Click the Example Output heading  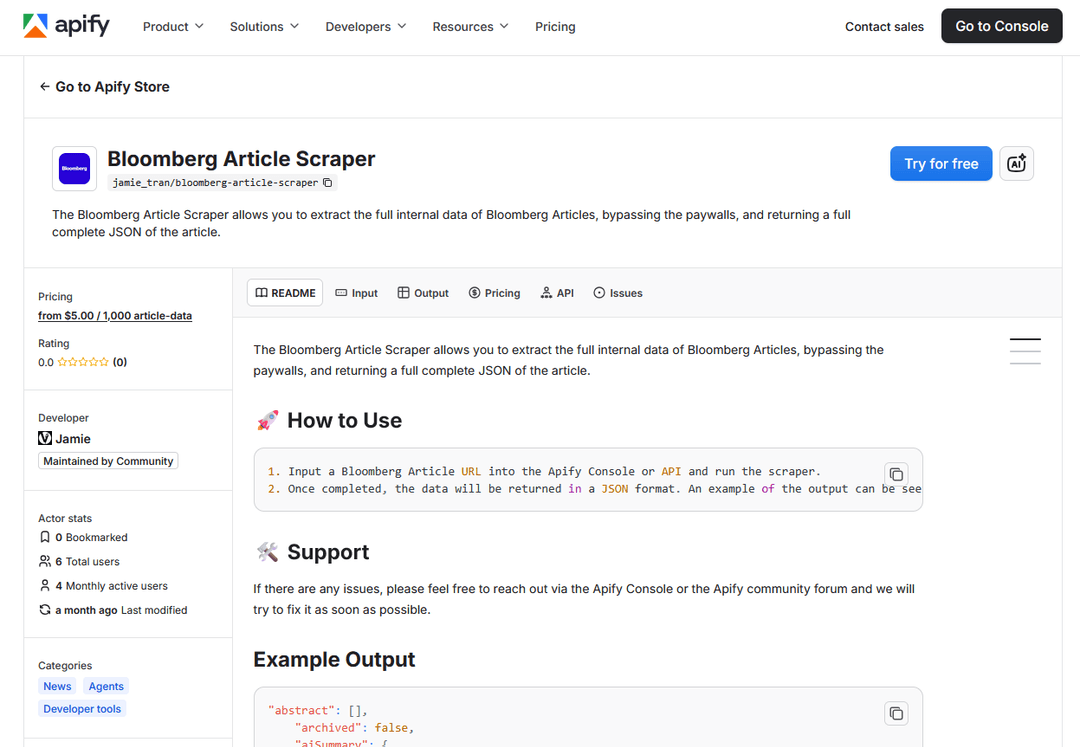pos(334,660)
